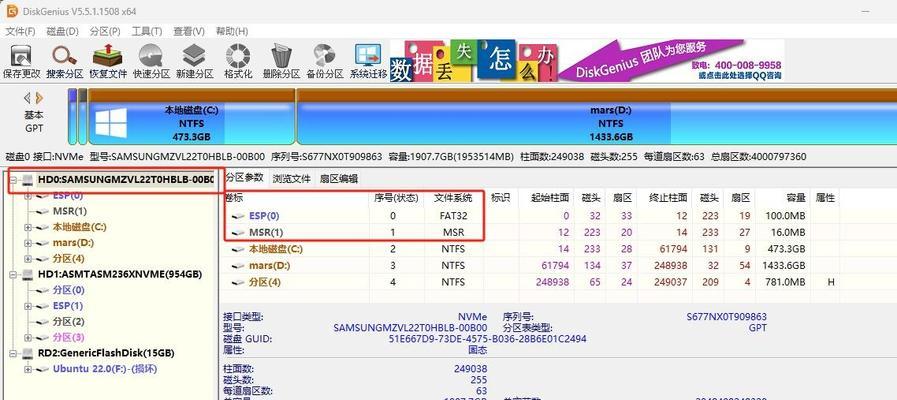Click the 100.0MB capacity cell
The width and height of the screenshot is (897, 400).
point(787,216)
